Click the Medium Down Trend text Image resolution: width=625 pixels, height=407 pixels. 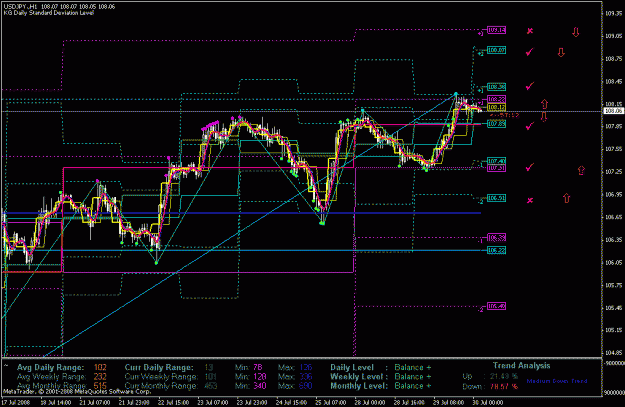pos(557,381)
